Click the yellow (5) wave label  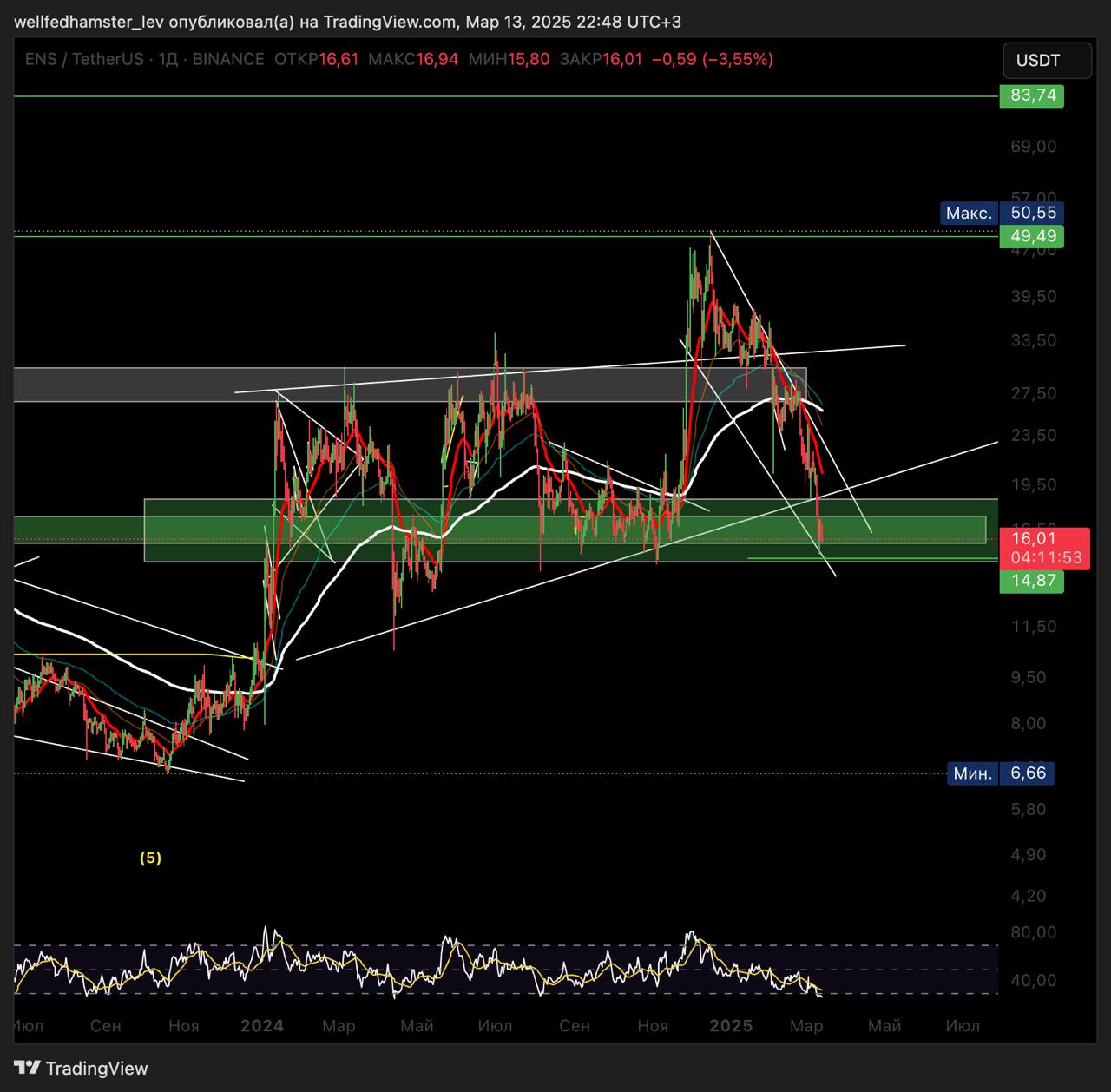click(x=150, y=858)
